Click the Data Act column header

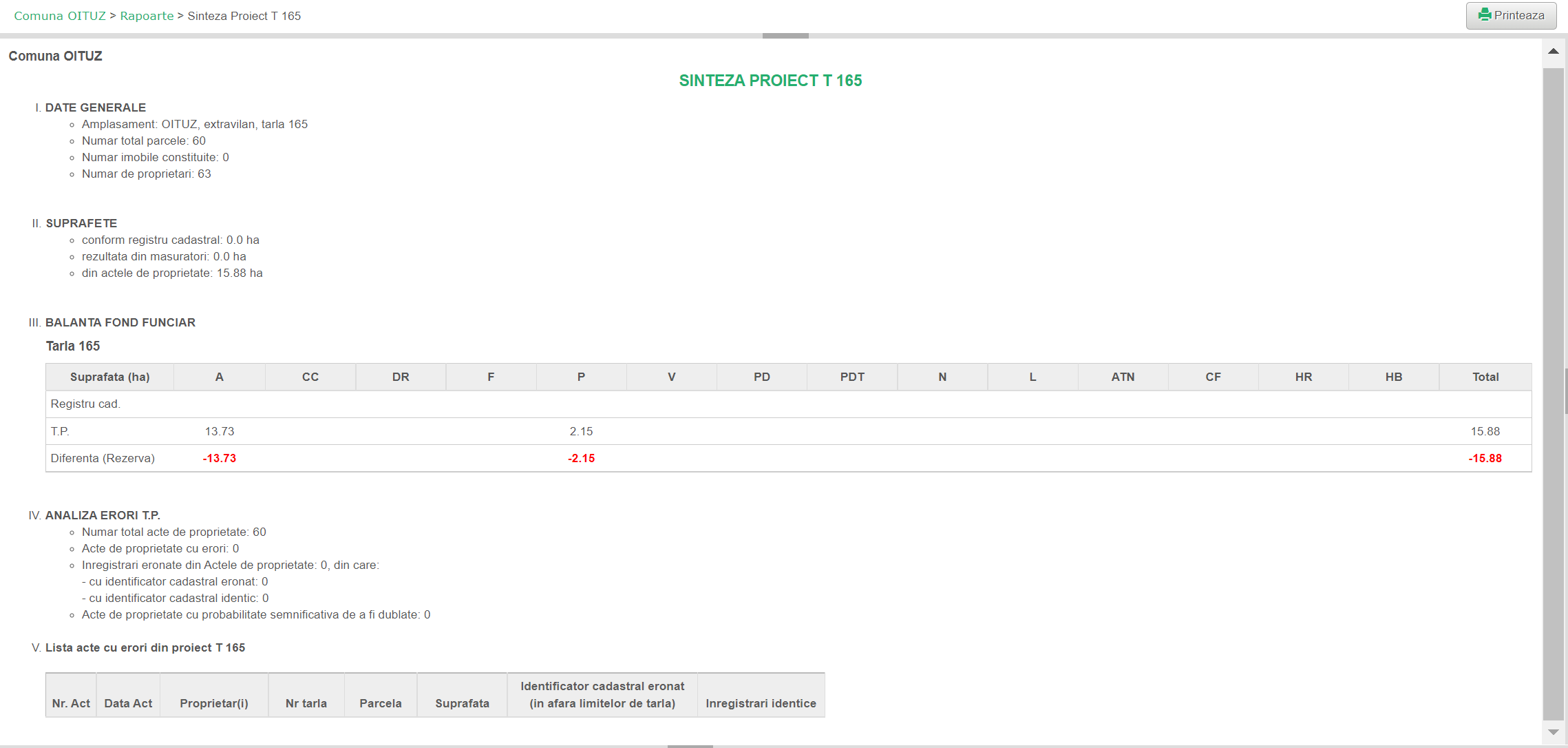tap(128, 703)
